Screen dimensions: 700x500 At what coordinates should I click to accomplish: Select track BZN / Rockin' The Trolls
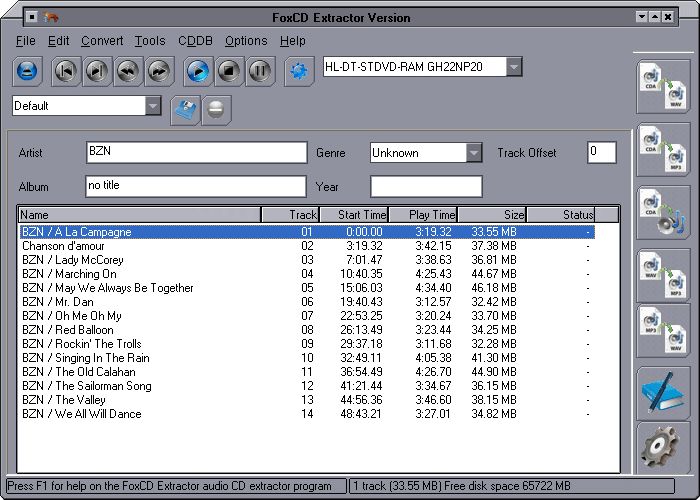[307, 344]
